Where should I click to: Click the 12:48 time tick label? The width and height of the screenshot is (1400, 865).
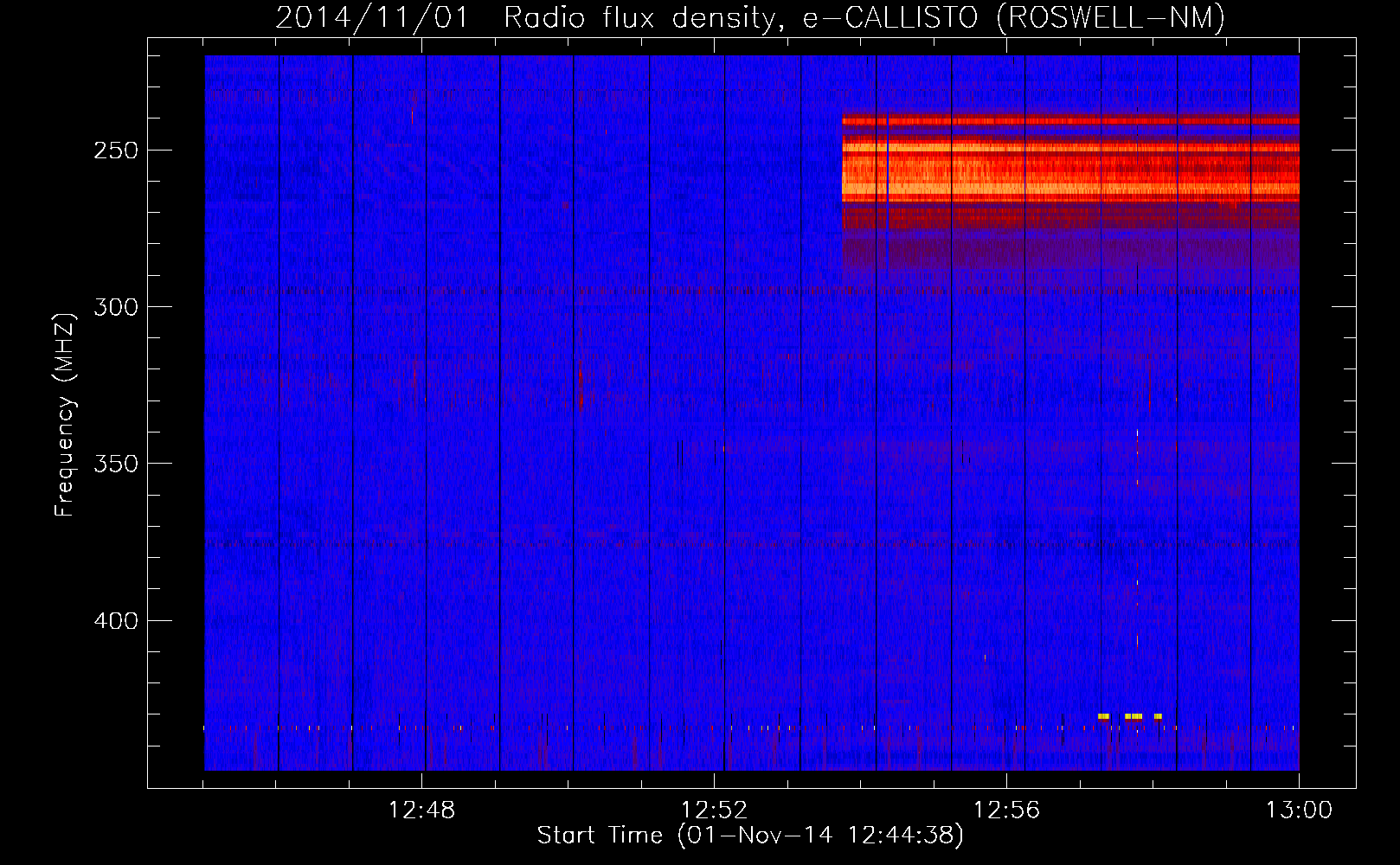pyautogui.click(x=421, y=811)
